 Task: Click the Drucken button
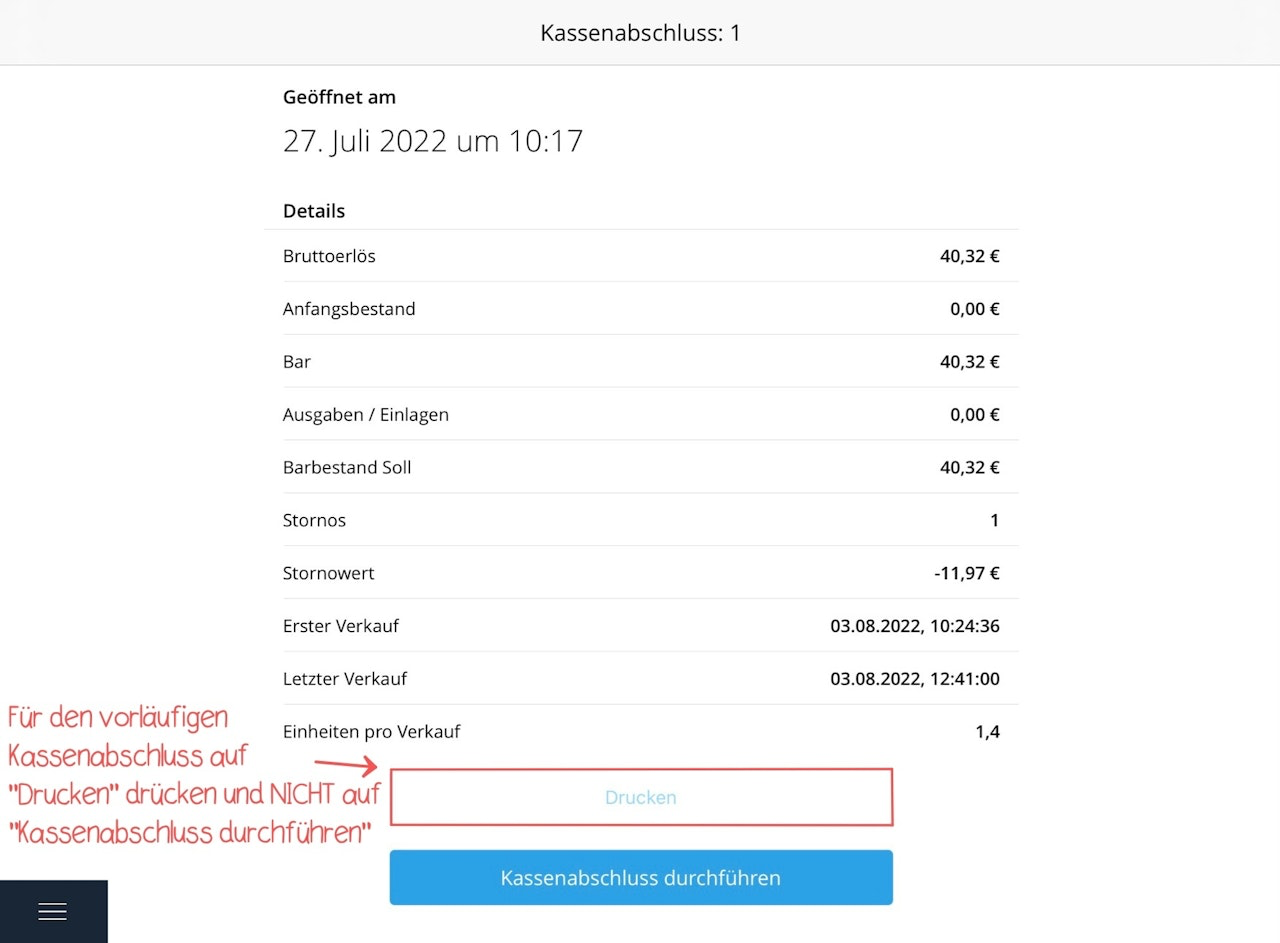(x=641, y=797)
